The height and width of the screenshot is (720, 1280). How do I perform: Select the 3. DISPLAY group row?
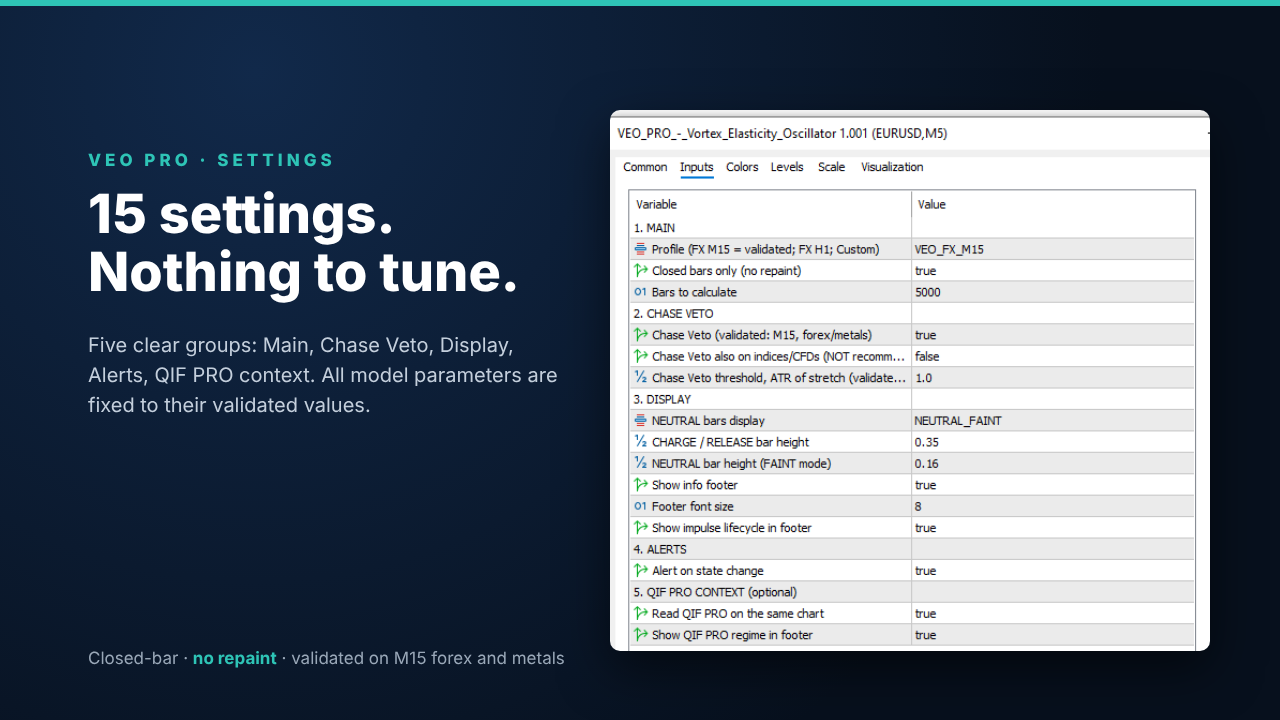tap(912, 399)
